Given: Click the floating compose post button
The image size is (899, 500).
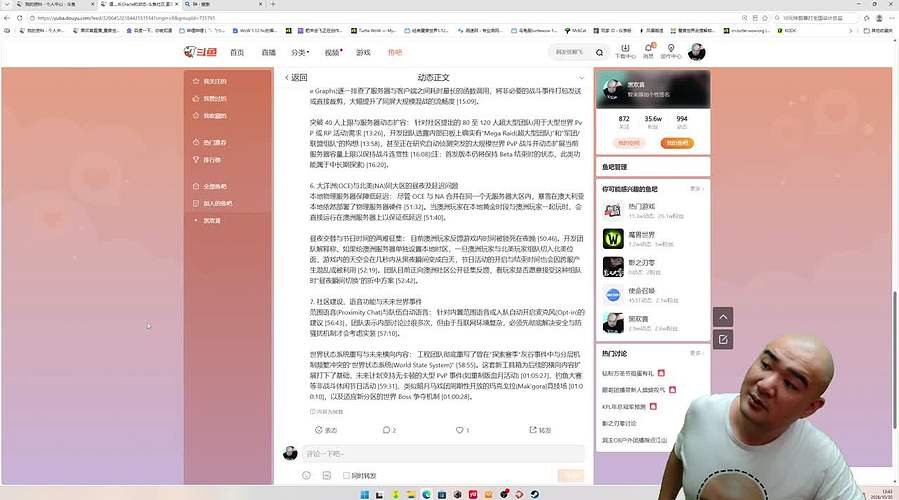Looking at the screenshot, I should pyautogui.click(x=723, y=339).
